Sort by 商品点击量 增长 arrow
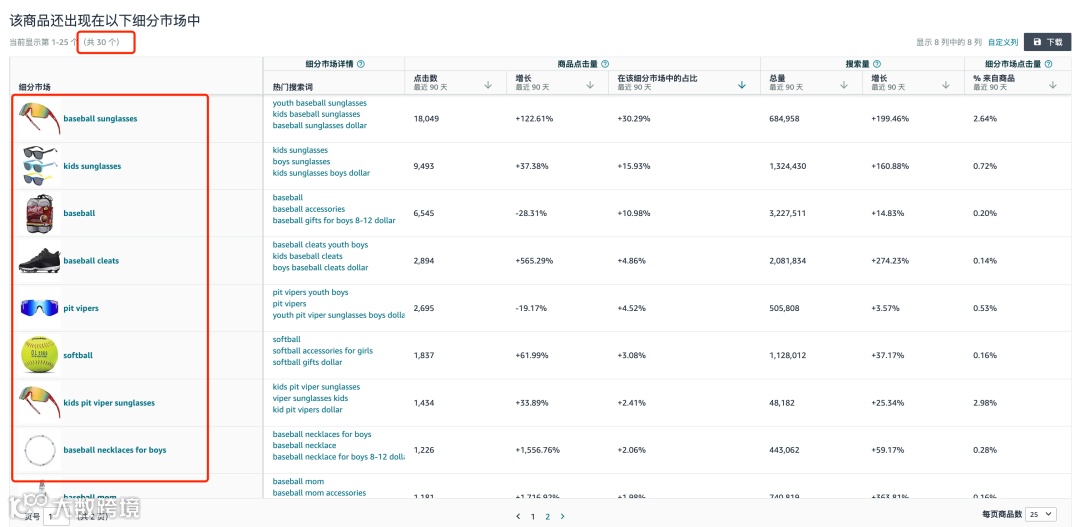This screenshot has width=1080, height=527. (x=590, y=85)
